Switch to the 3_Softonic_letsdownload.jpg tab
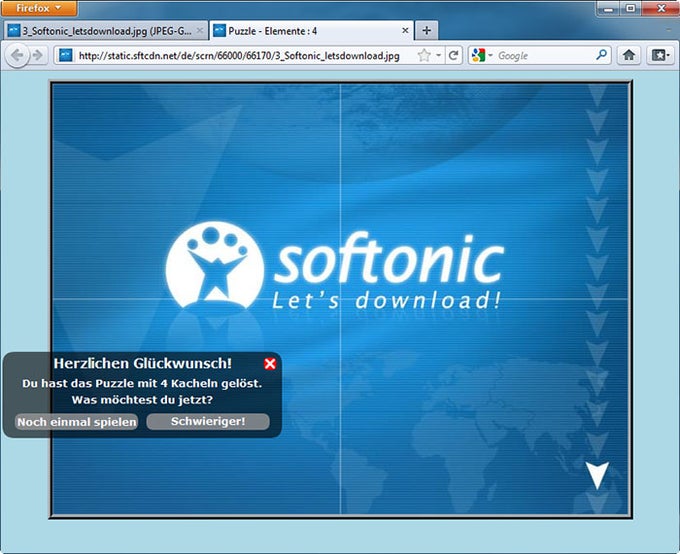The width and height of the screenshot is (680, 554). click(105, 31)
